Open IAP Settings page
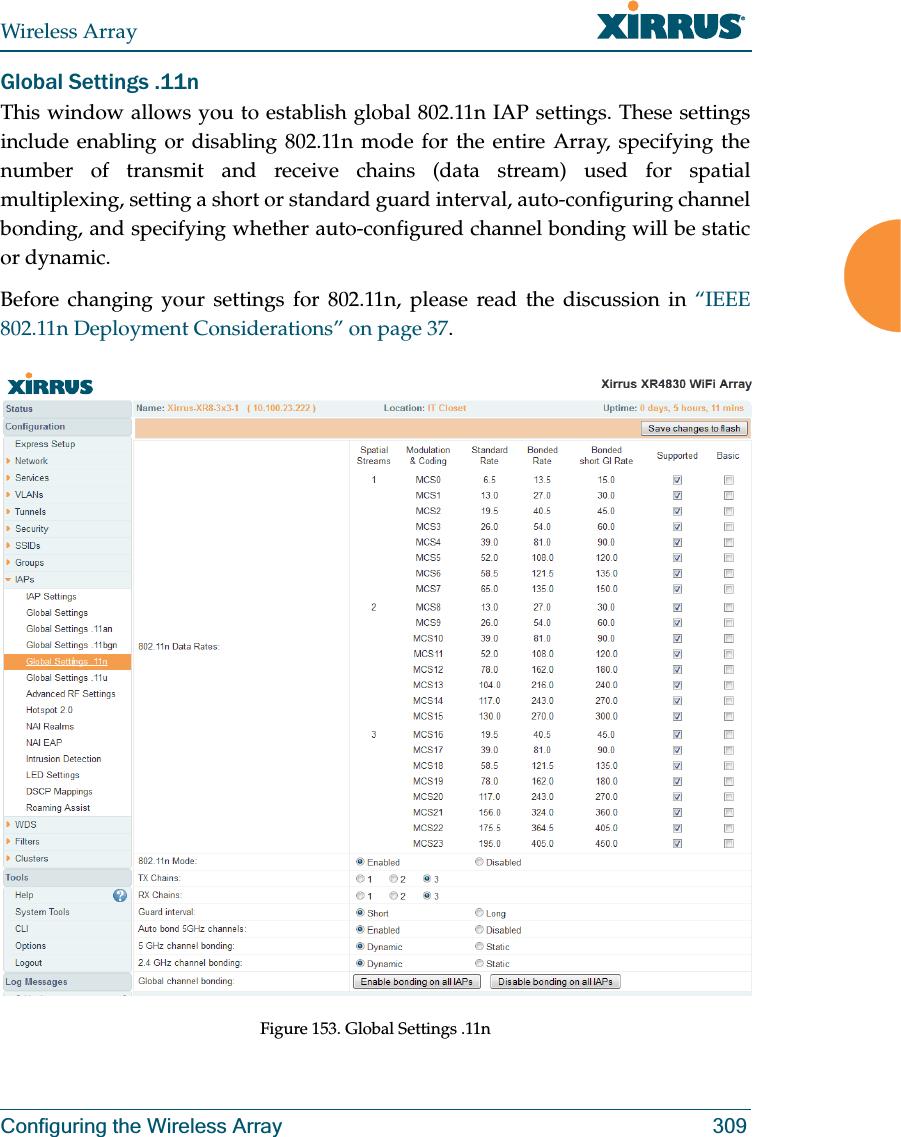 (51, 597)
